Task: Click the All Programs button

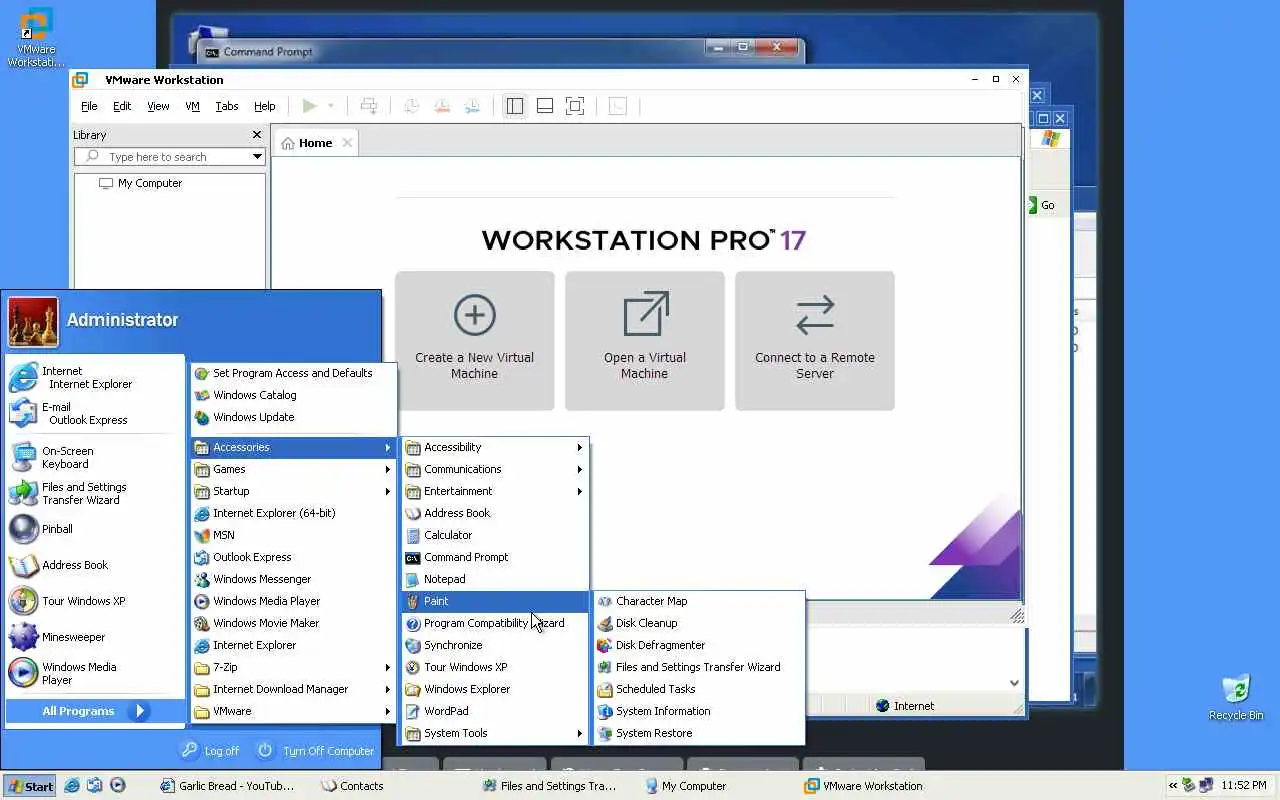Action: [x=95, y=711]
